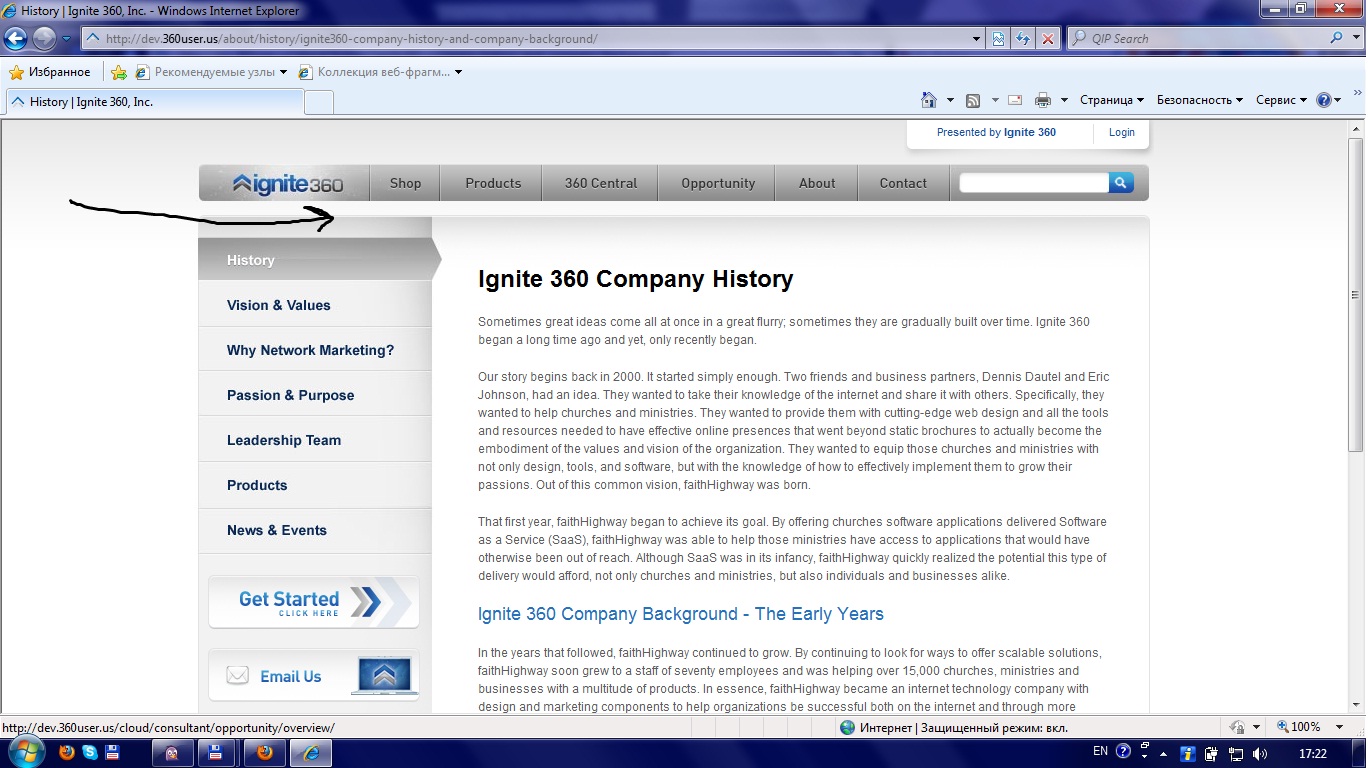
Task: Open the Безопасность menu
Action: pos(1200,100)
